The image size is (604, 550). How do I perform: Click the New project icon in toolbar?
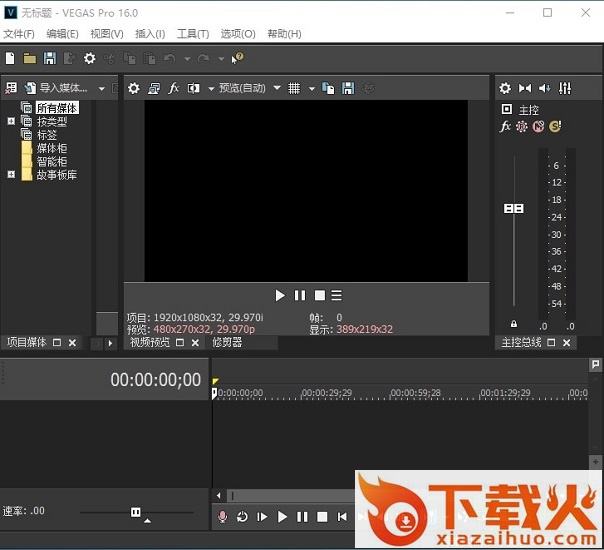(x=11, y=59)
